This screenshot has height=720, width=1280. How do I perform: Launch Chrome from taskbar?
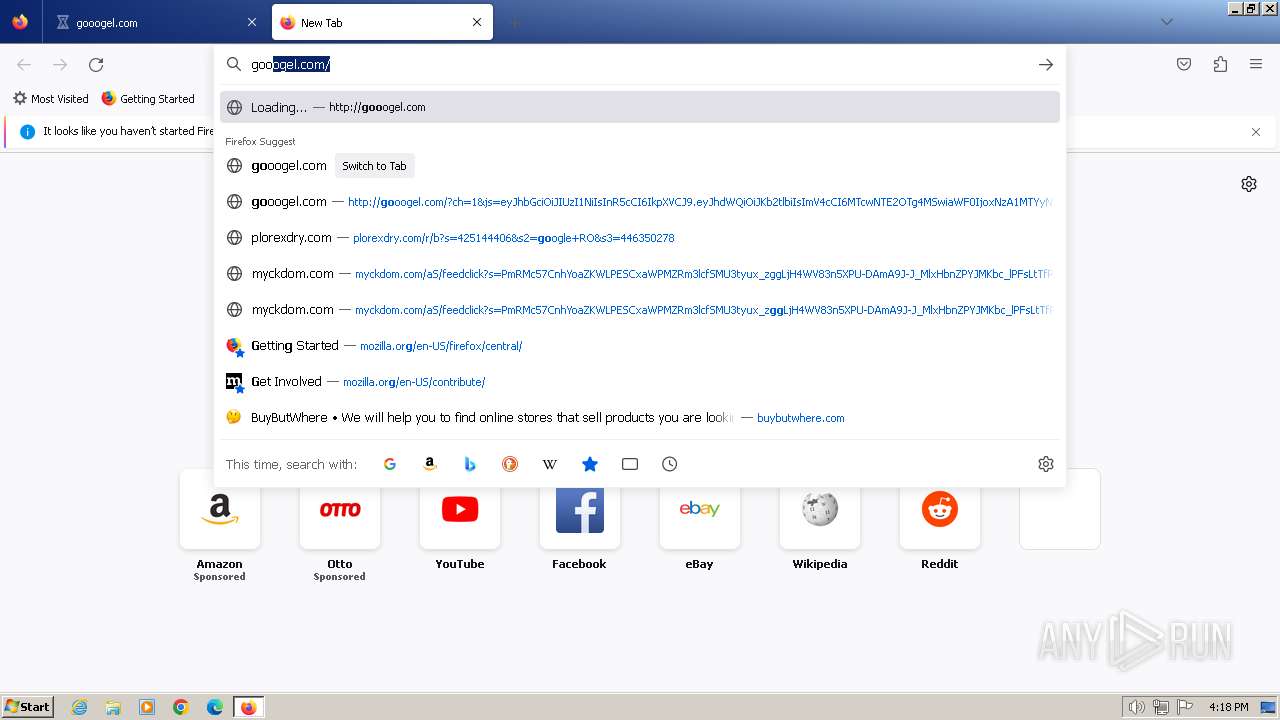point(181,707)
